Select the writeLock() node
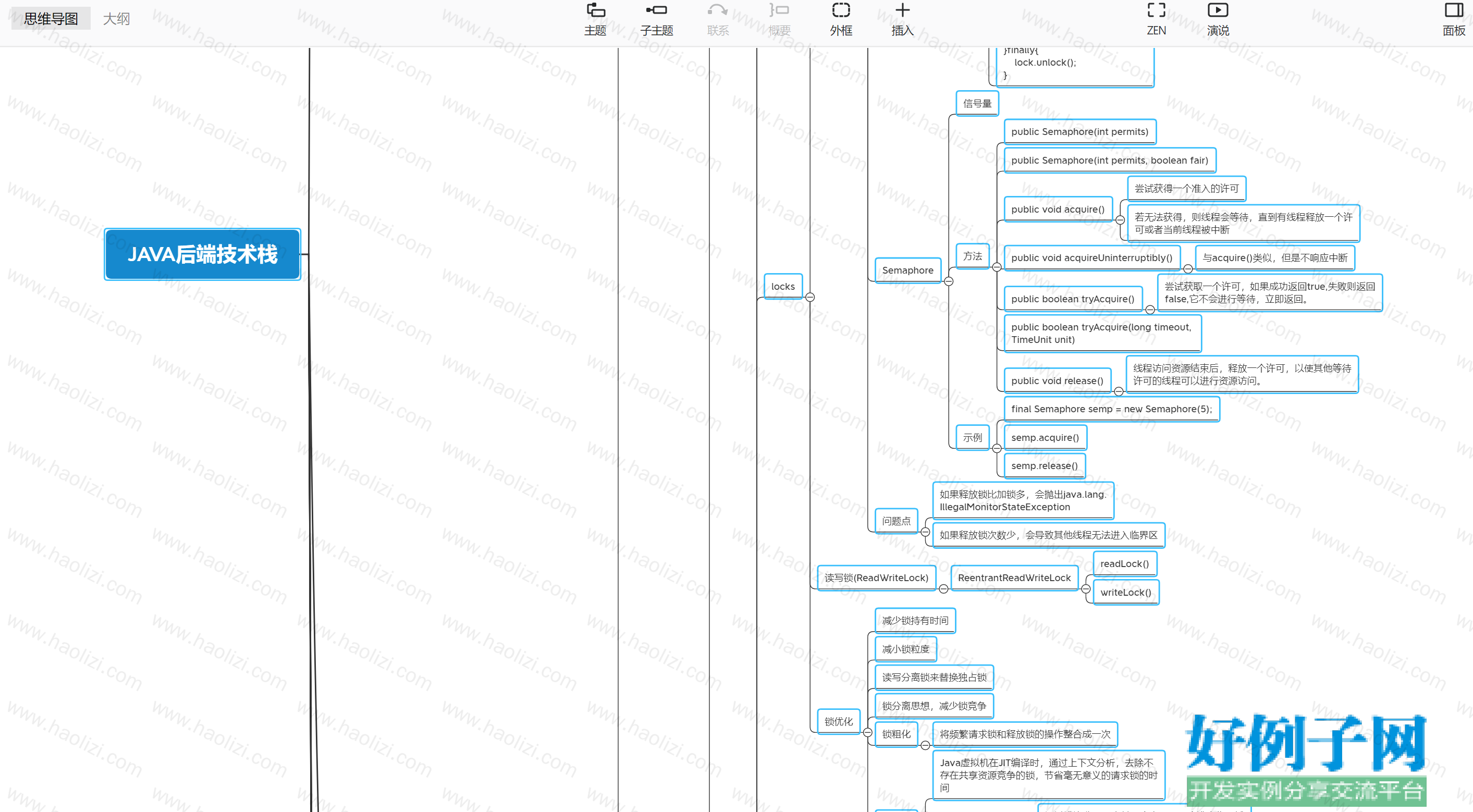 [x=1125, y=593]
